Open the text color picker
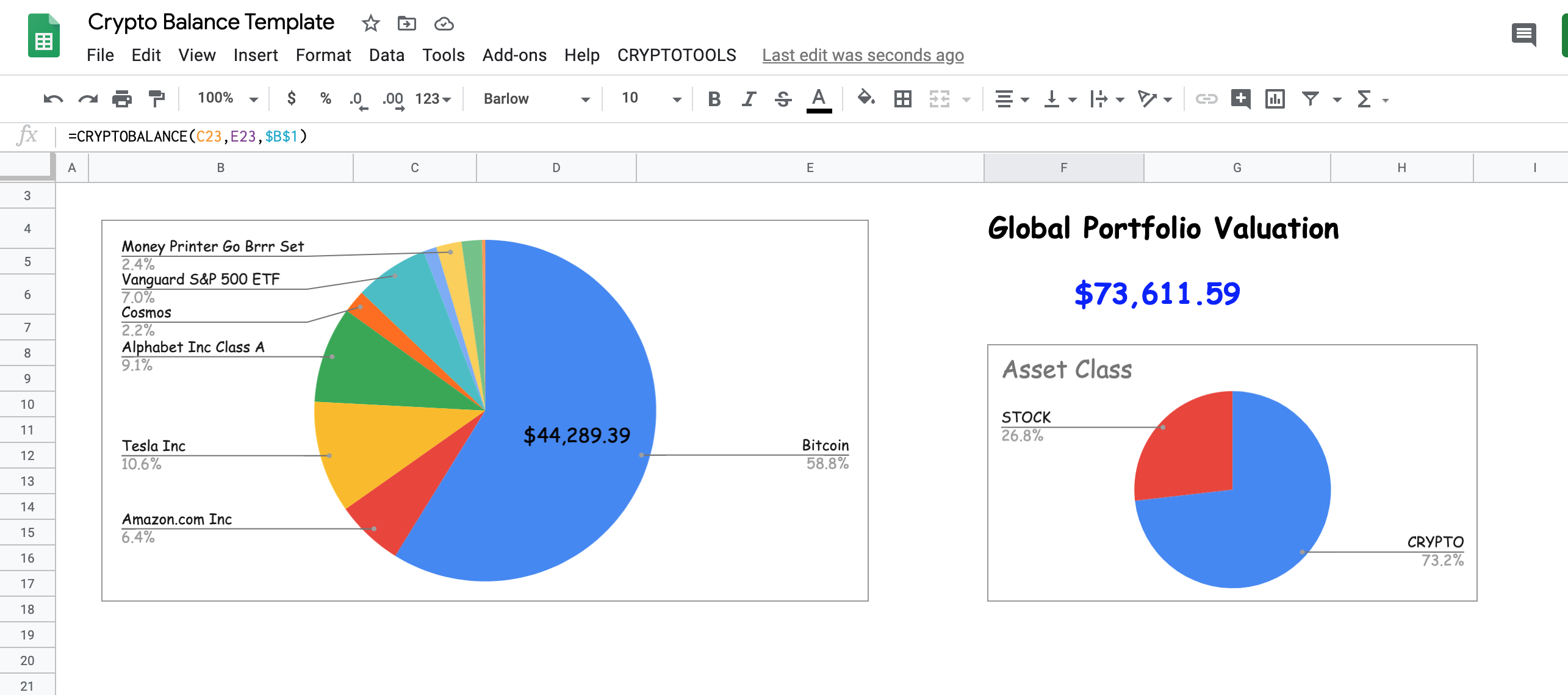This screenshot has width=1568, height=695. (x=819, y=100)
